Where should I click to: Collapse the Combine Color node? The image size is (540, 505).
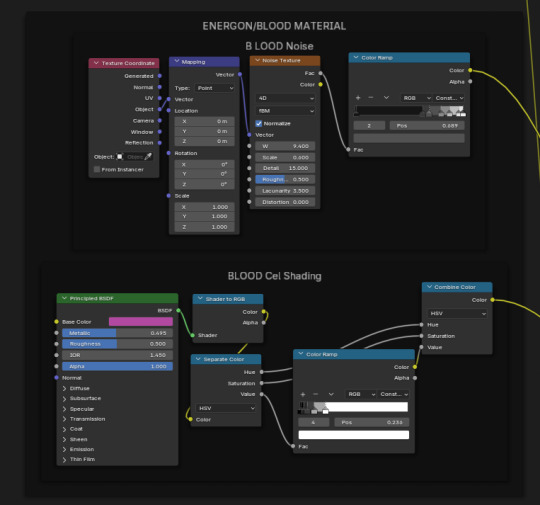click(x=429, y=287)
